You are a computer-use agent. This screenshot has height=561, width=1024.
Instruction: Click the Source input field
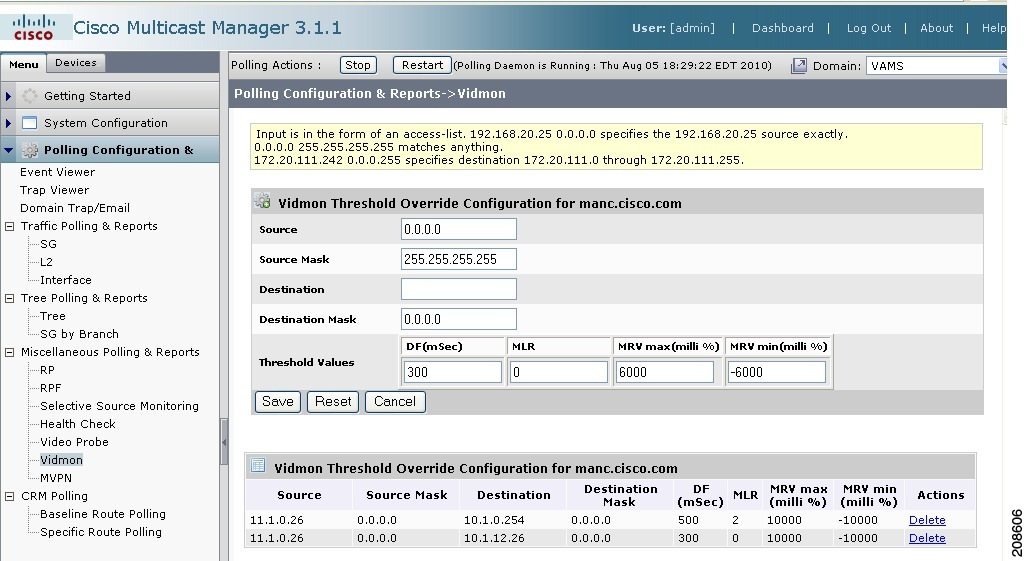point(458,229)
